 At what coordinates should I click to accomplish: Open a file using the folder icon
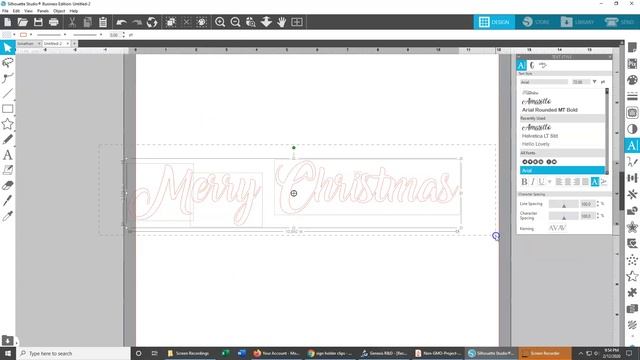tap(22, 22)
